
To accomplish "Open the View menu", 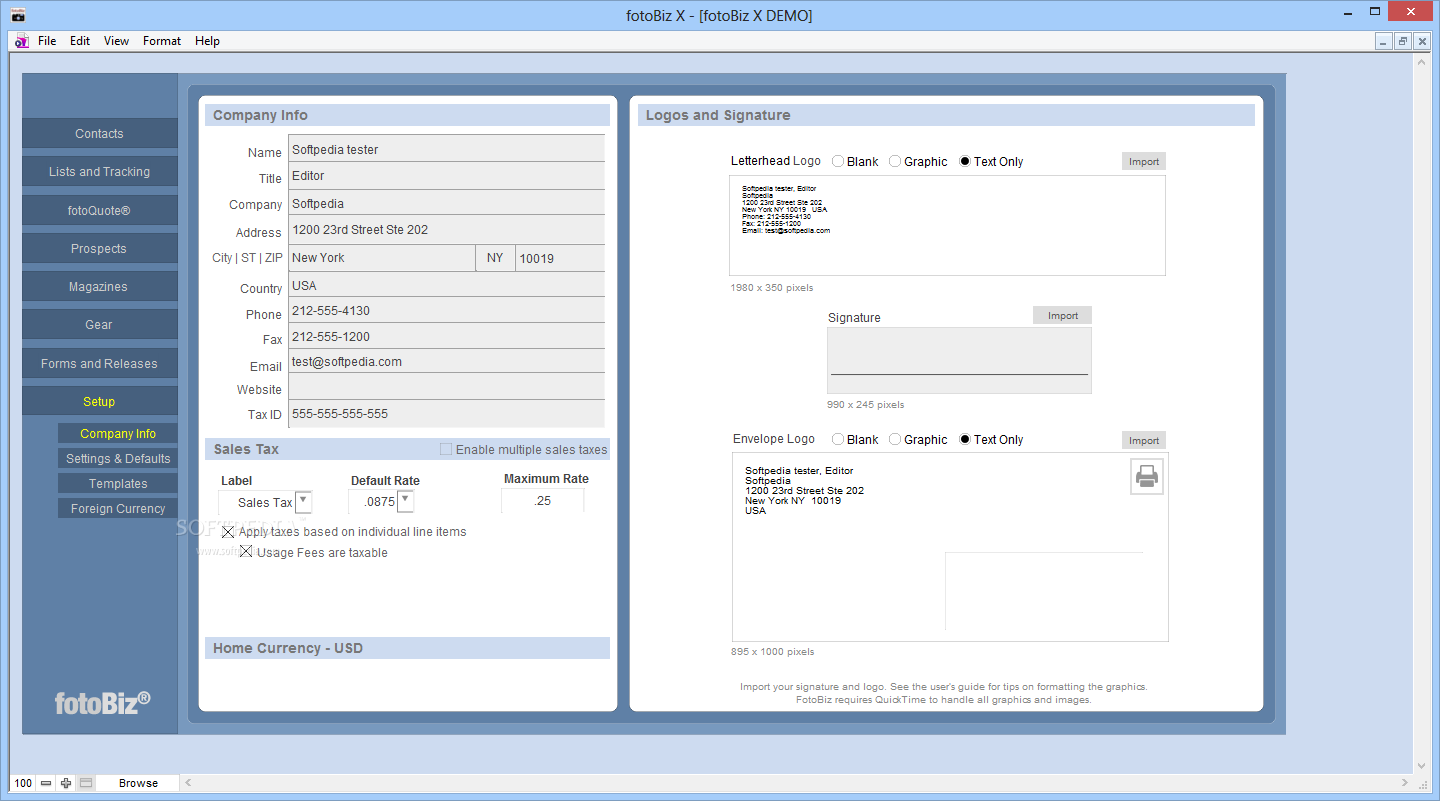I will click(x=116, y=41).
